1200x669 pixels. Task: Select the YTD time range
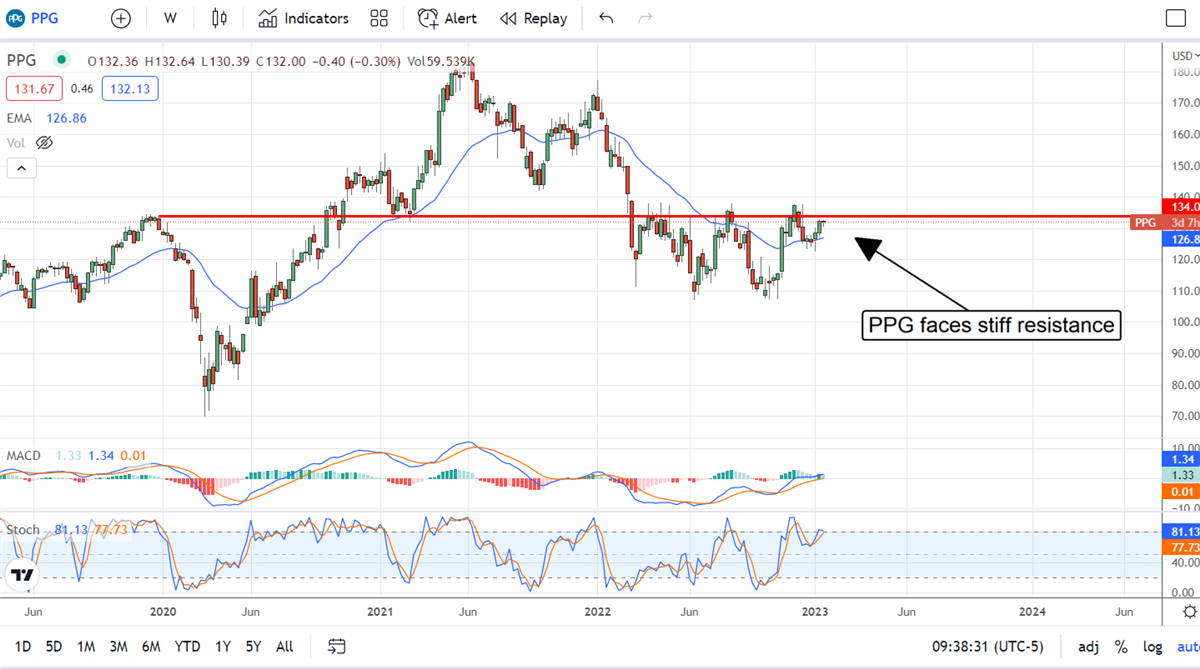click(187, 646)
